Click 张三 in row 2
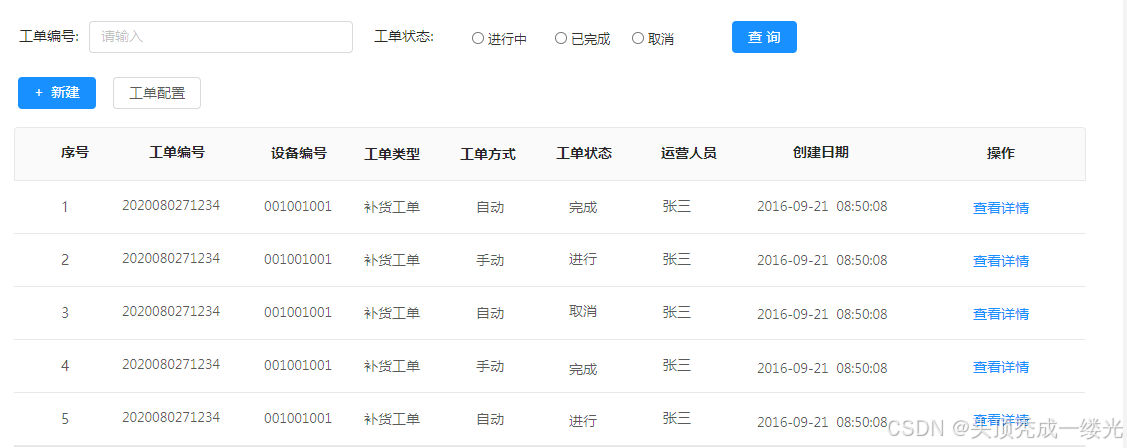Viewport: 1127px width, 448px height. [x=676, y=259]
